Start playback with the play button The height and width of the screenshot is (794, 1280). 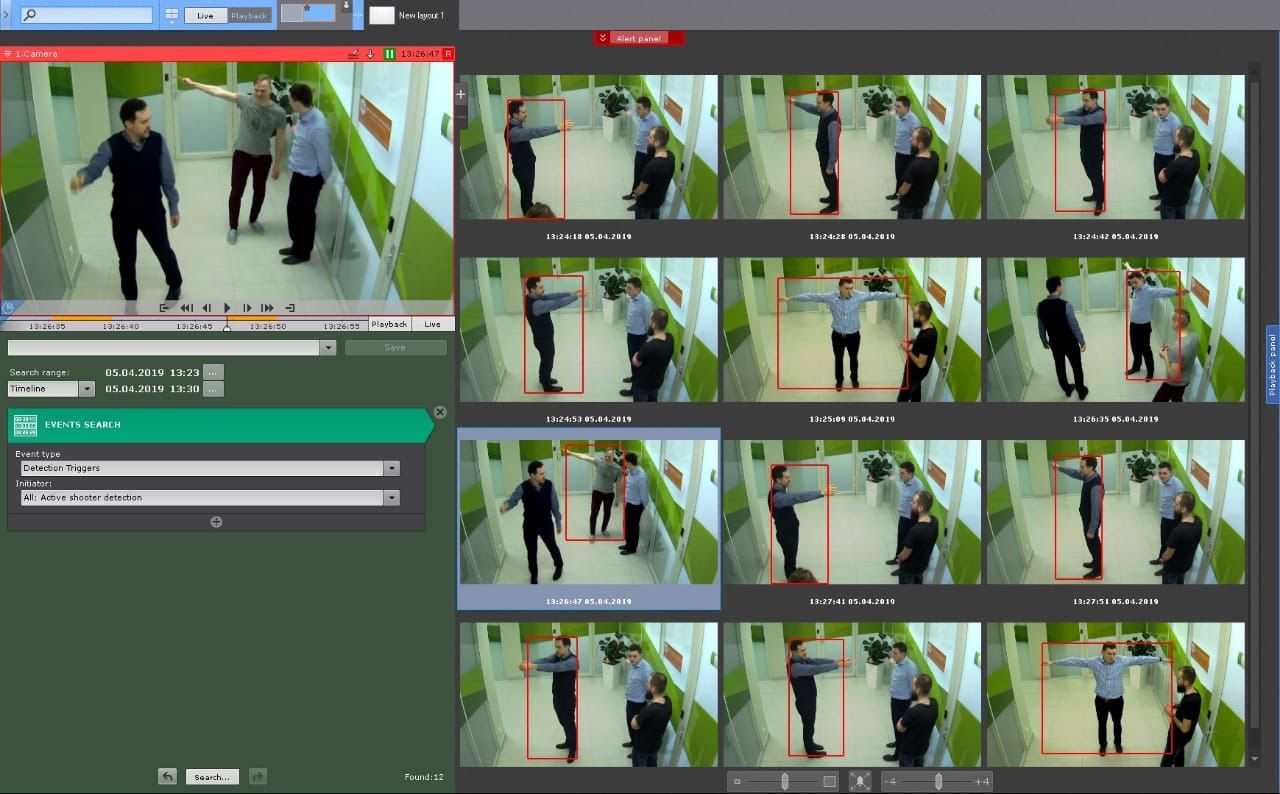tap(227, 308)
